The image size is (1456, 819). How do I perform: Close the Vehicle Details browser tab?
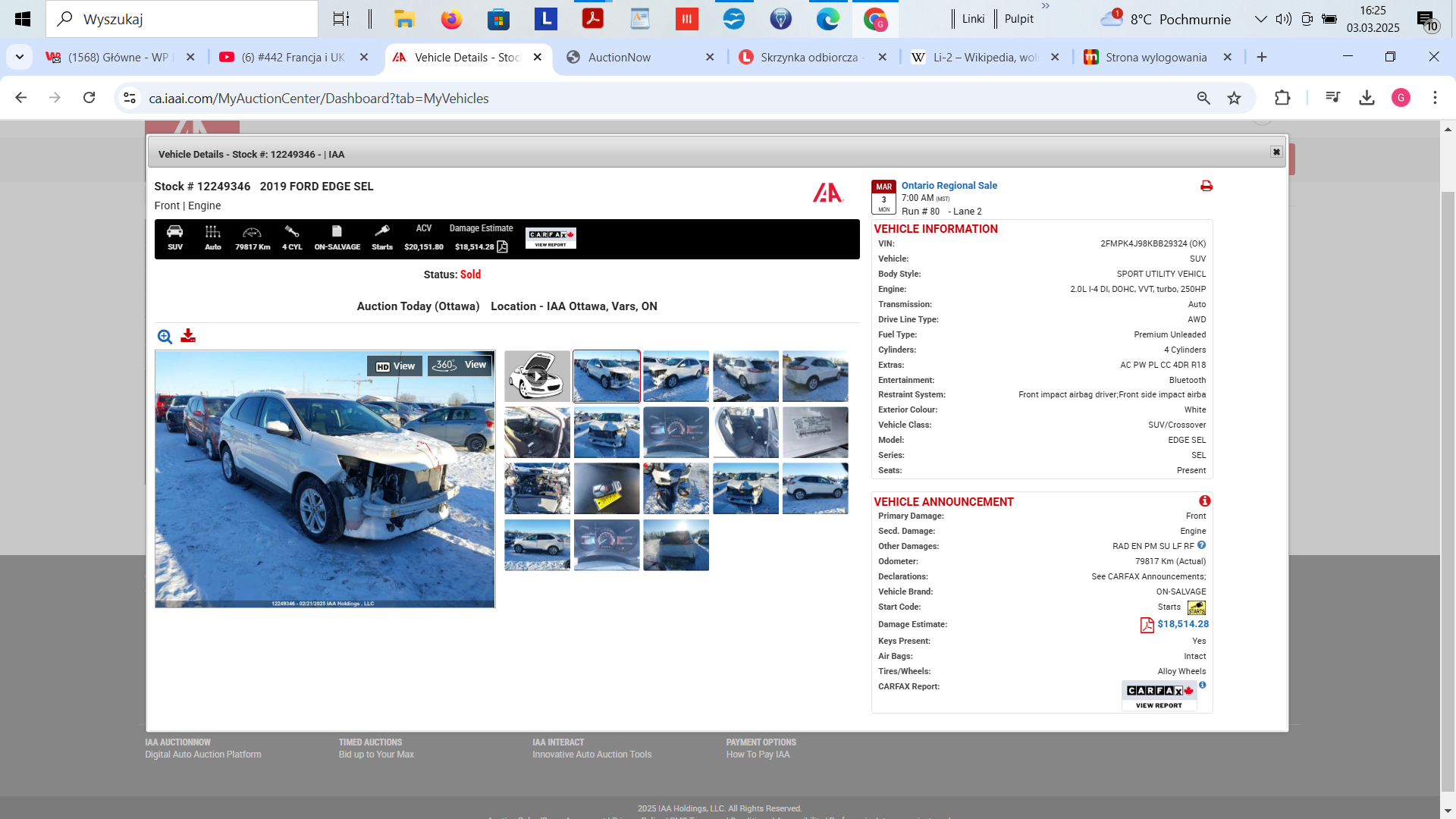(x=538, y=57)
